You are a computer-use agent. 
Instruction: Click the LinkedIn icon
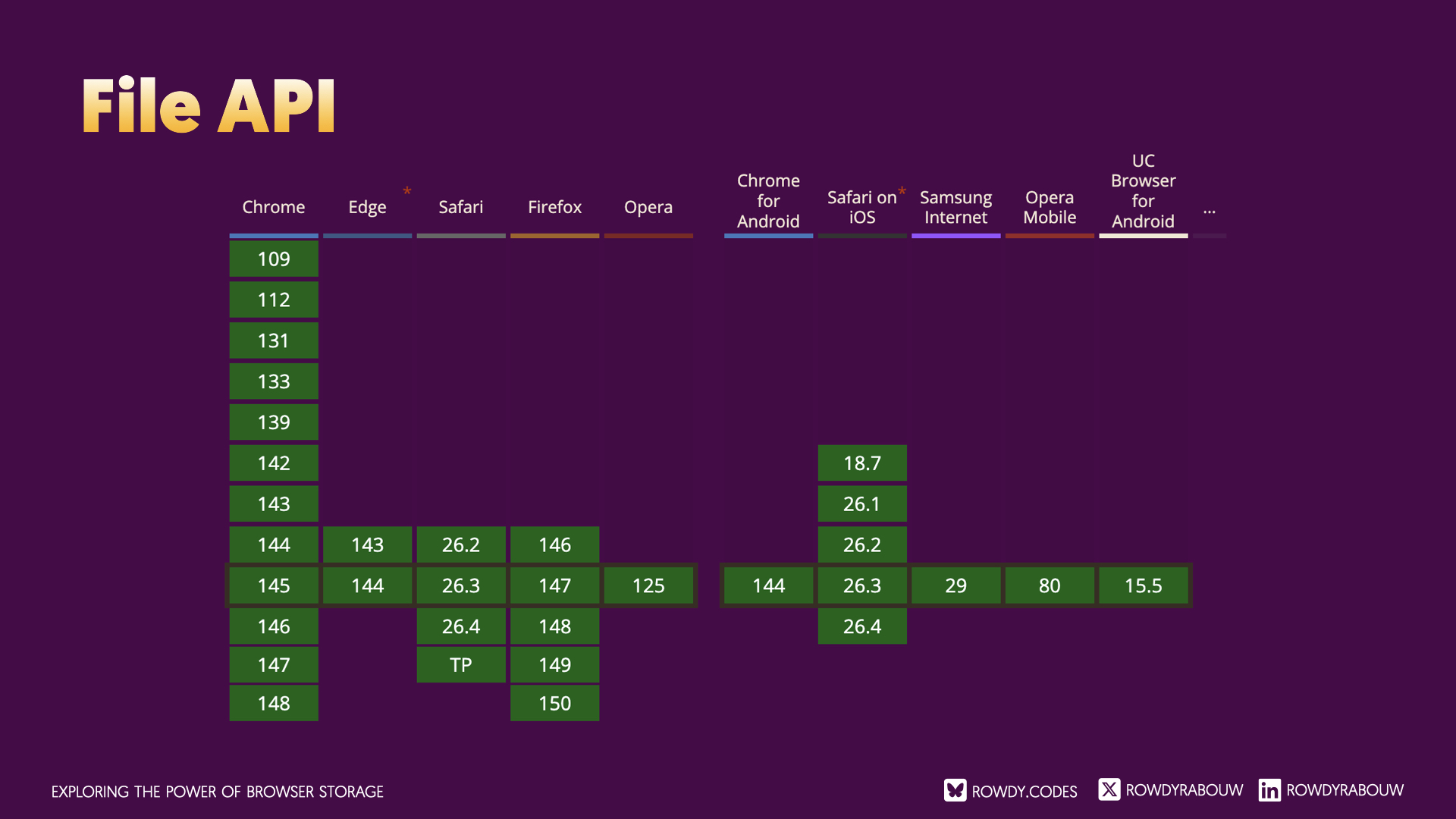click(x=1269, y=790)
